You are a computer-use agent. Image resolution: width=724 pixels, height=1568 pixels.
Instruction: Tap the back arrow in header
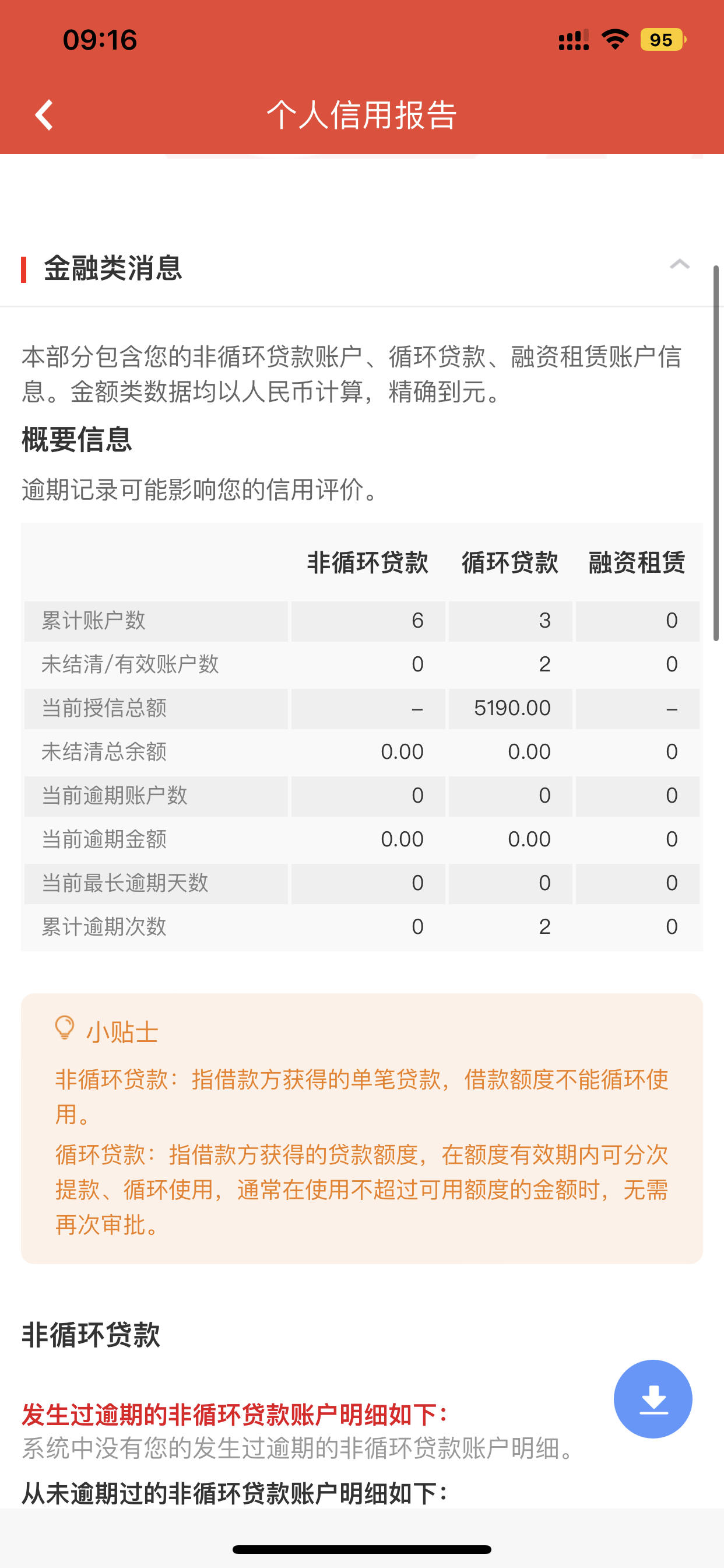click(x=44, y=114)
